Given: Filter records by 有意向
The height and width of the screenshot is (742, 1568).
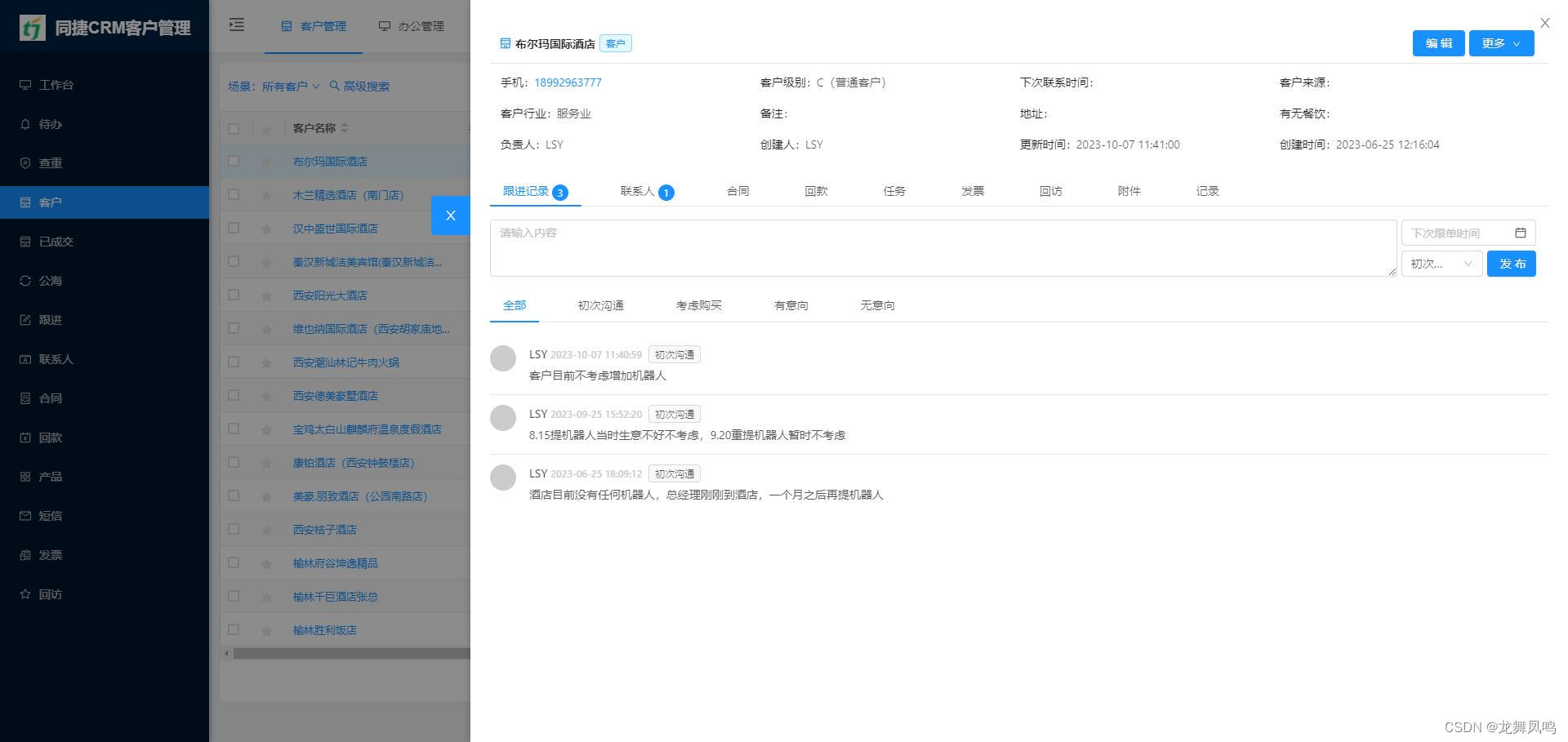Looking at the screenshot, I should coord(791,305).
